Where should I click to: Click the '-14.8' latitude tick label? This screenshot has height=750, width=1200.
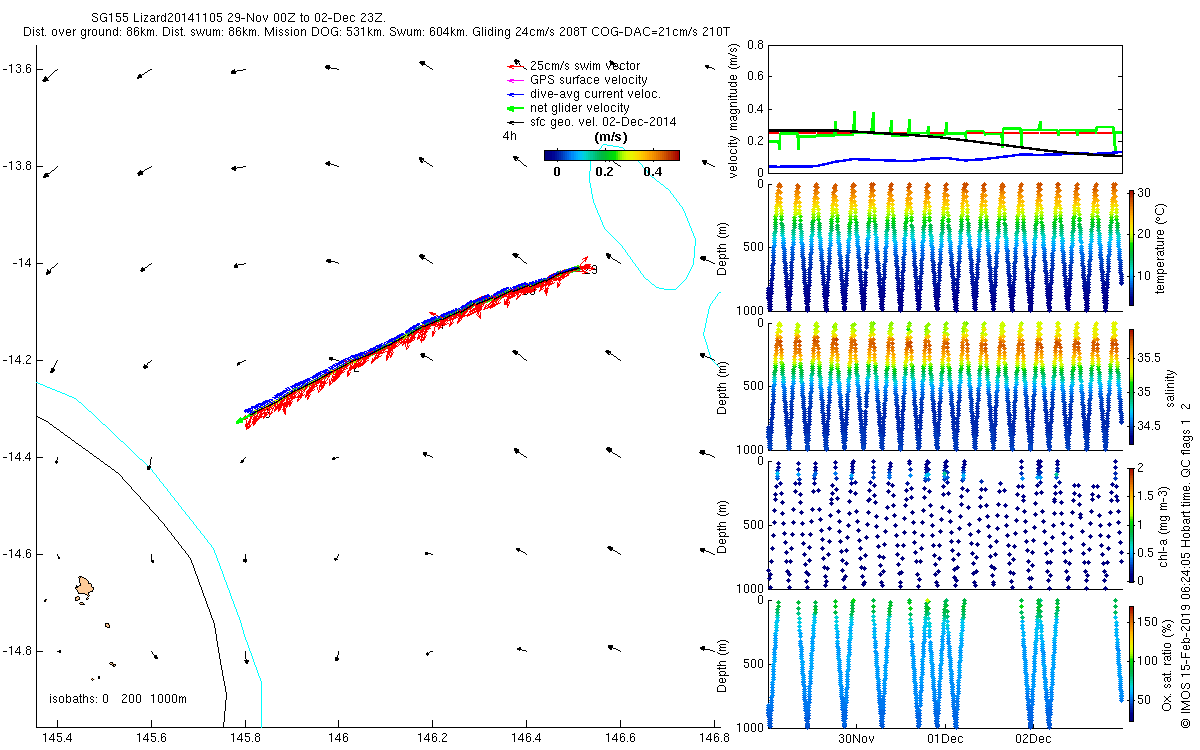click(x=16, y=651)
